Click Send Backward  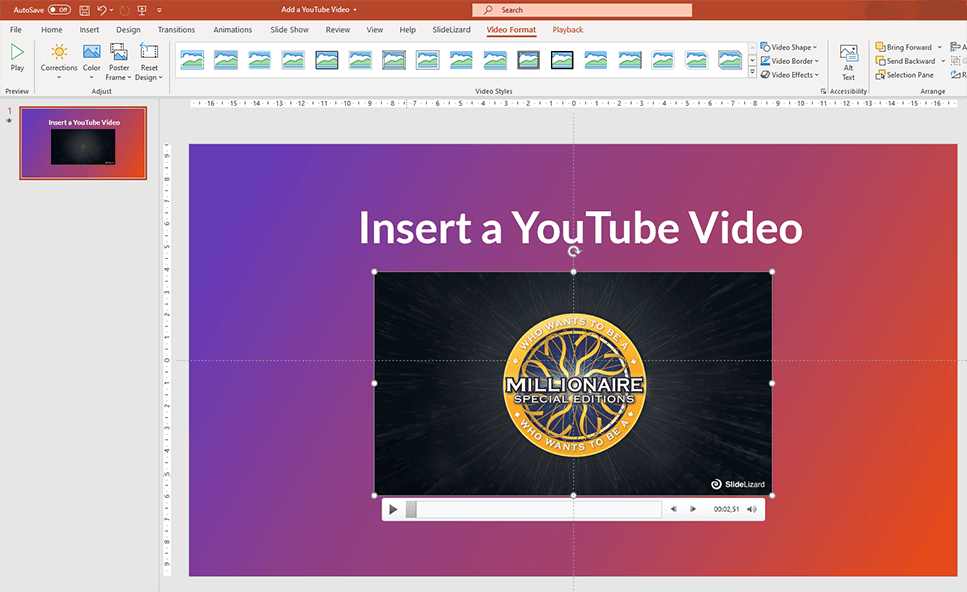(x=903, y=60)
